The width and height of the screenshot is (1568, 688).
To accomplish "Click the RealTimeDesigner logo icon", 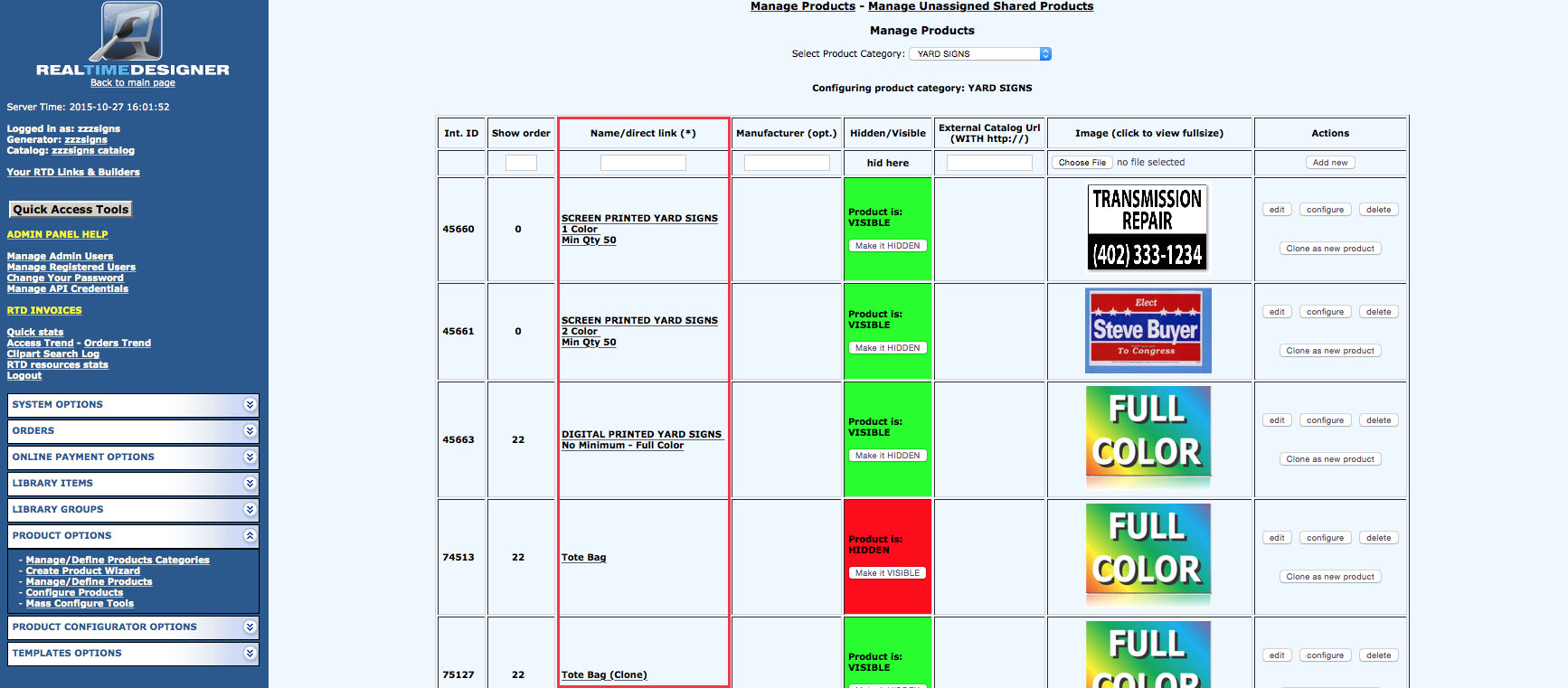I will click(127, 32).
